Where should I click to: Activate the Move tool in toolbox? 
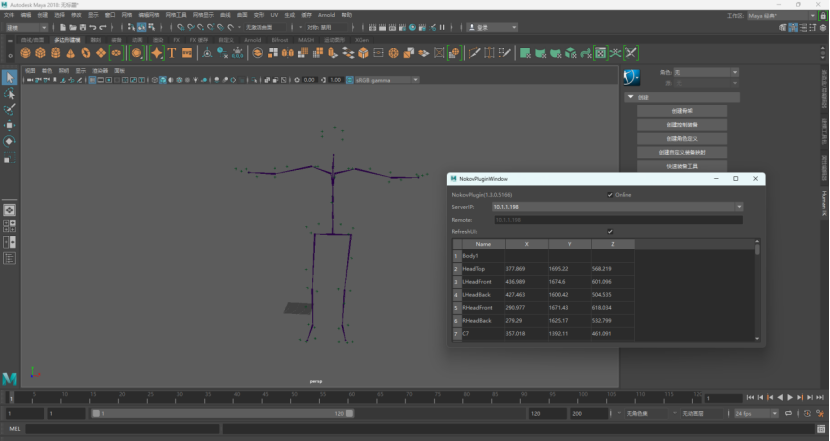tap(10, 125)
